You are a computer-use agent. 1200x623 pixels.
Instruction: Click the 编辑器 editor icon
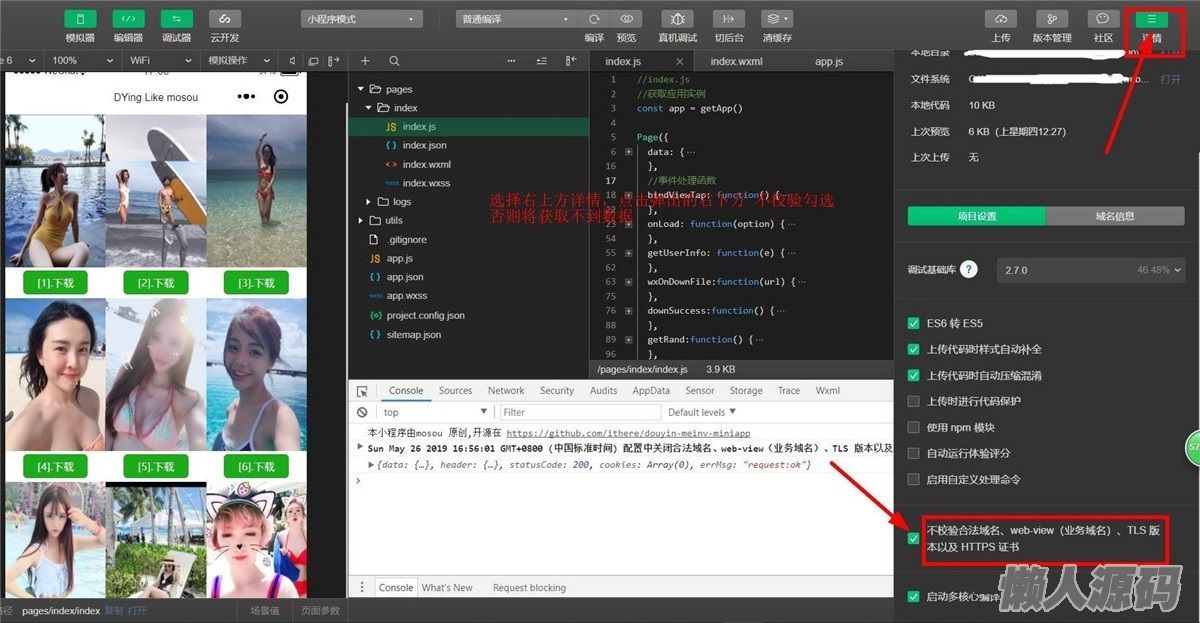(128, 19)
